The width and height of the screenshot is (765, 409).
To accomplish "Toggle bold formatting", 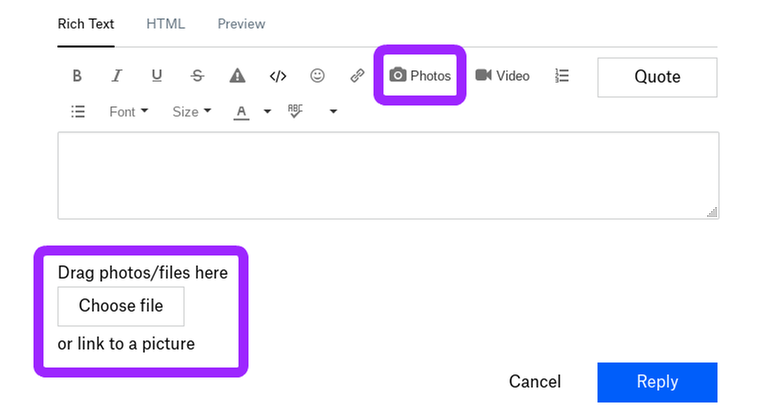I will coord(77,76).
